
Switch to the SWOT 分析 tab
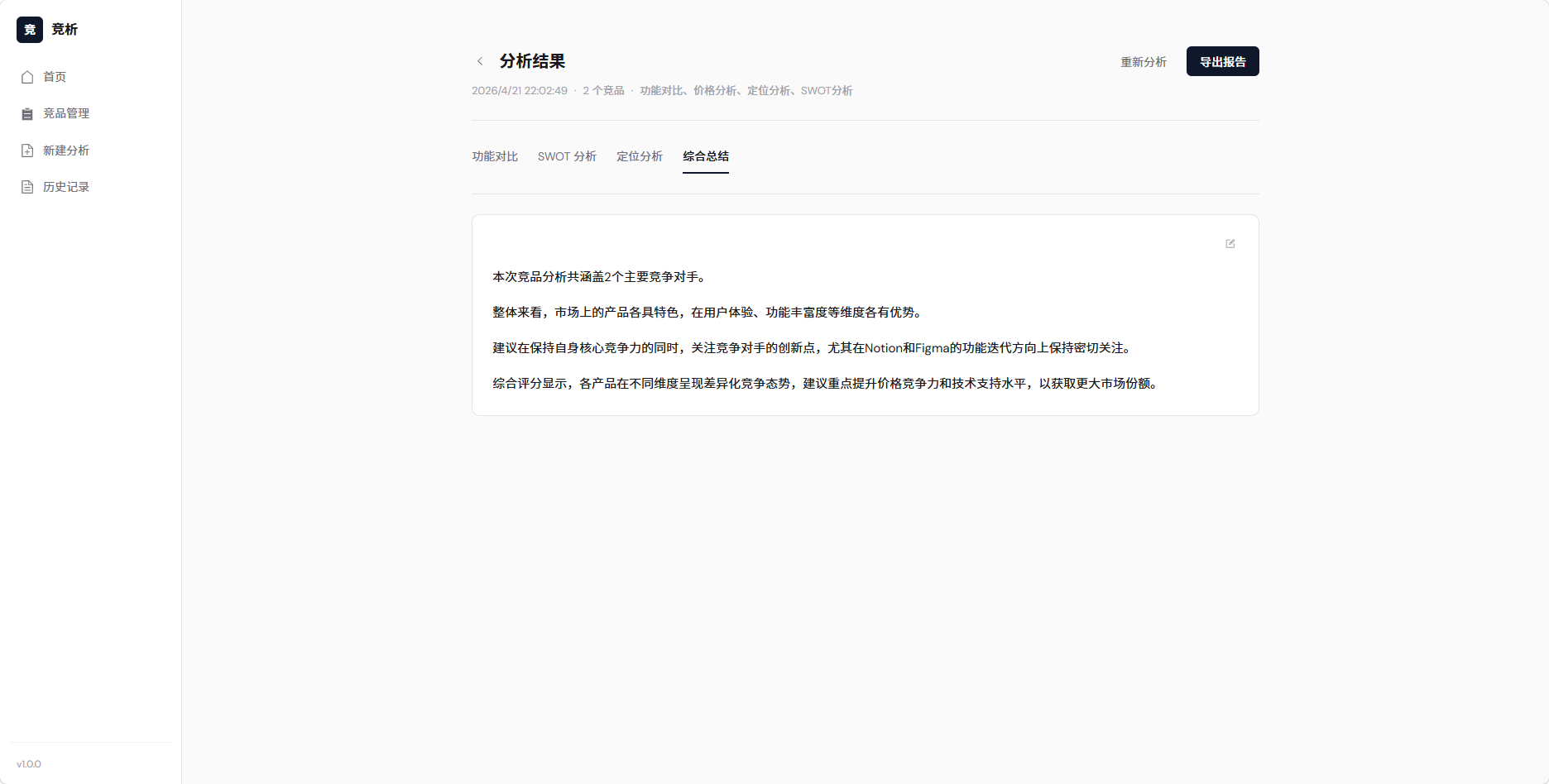(567, 156)
